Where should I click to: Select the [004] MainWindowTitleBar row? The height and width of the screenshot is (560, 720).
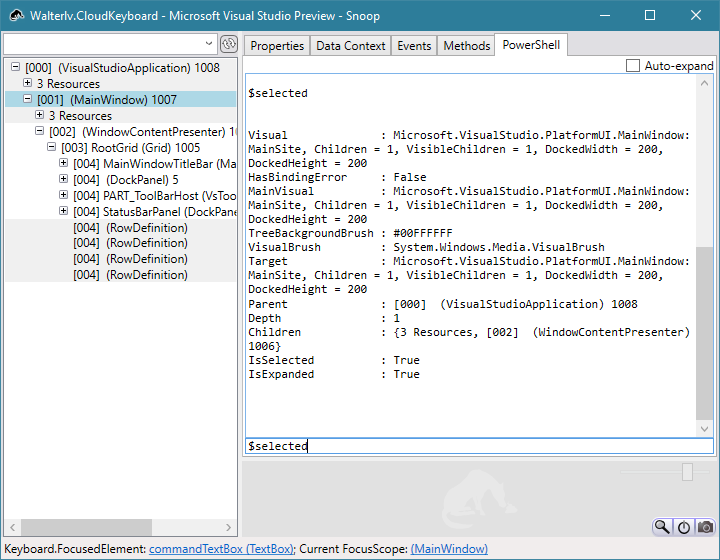(x=154, y=163)
